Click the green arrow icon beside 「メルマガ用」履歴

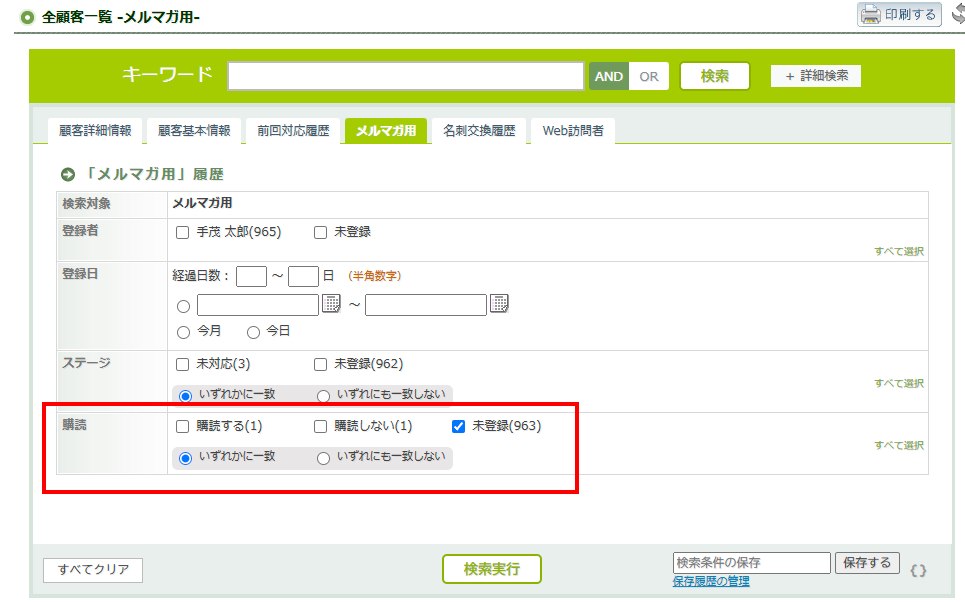click(68, 175)
